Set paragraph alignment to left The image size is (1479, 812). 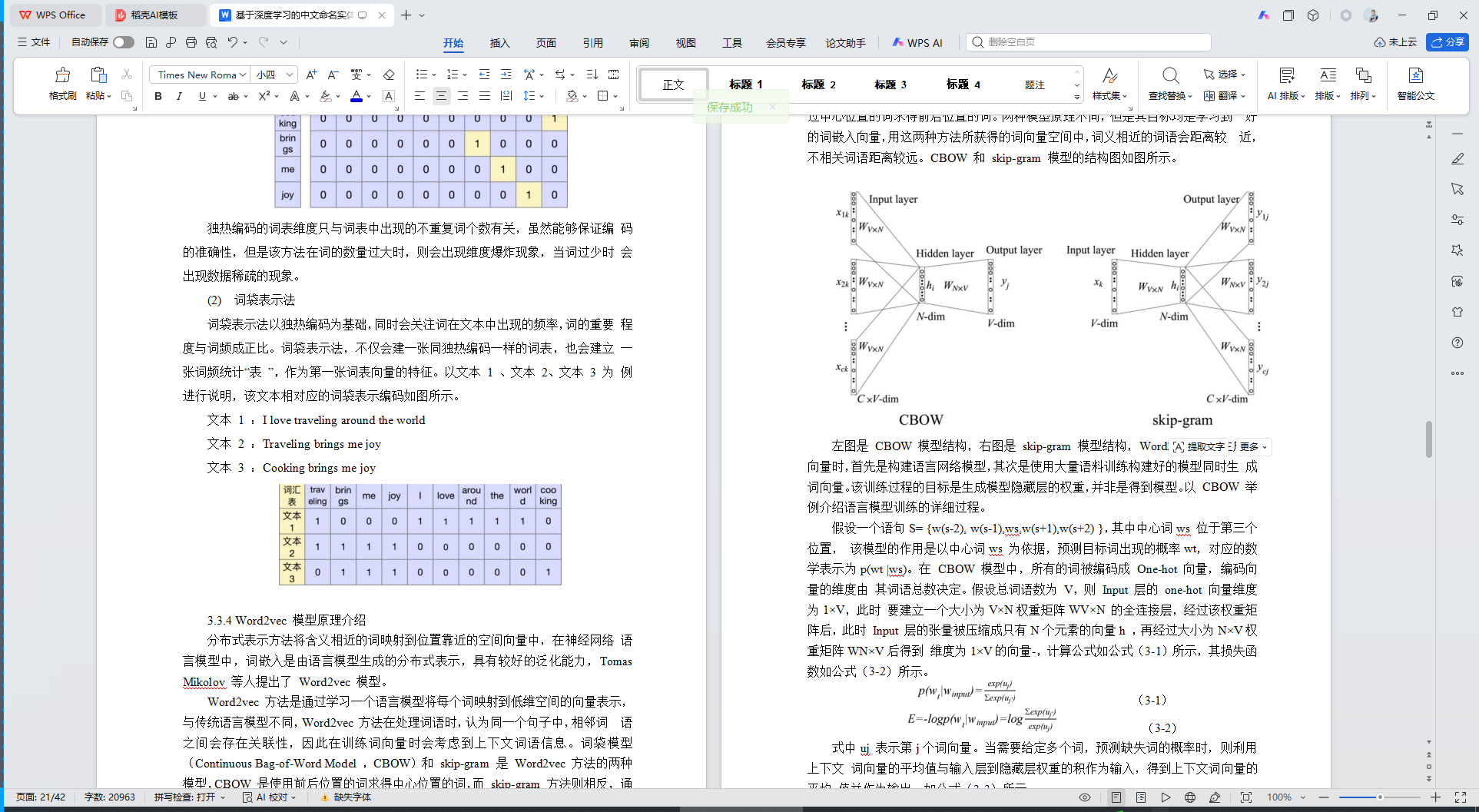pos(419,96)
